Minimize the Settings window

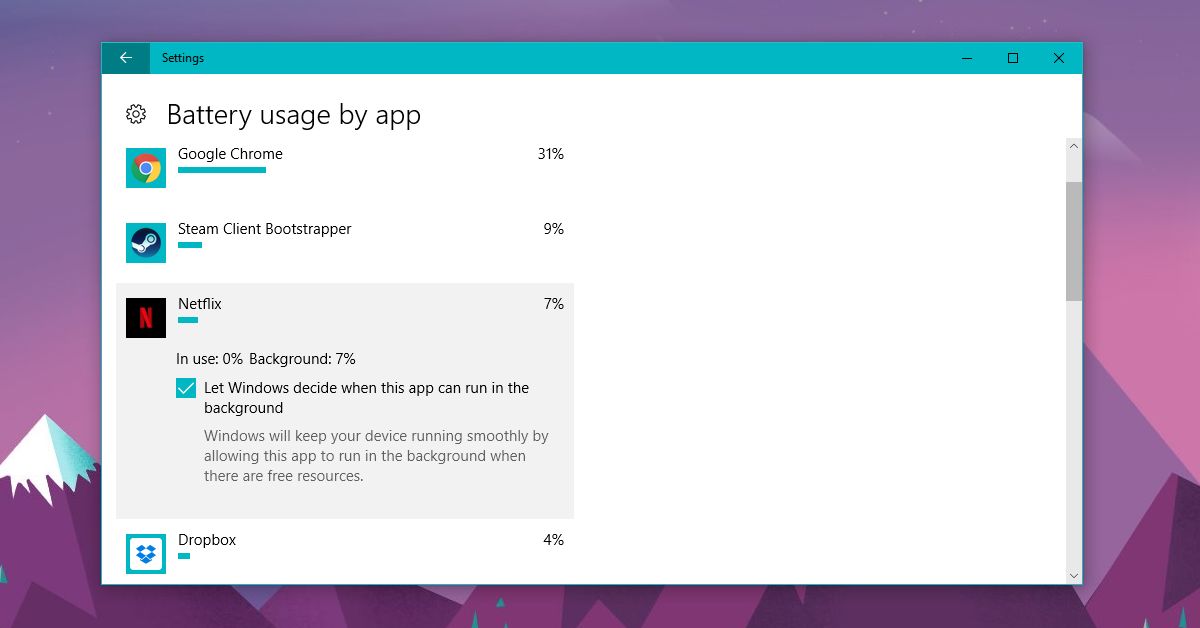point(967,58)
